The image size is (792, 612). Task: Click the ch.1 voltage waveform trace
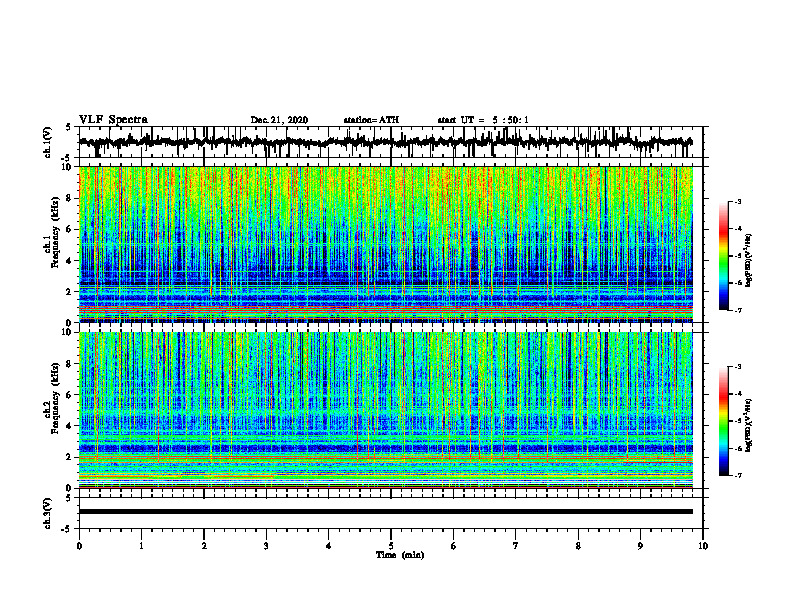coord(385,142)
